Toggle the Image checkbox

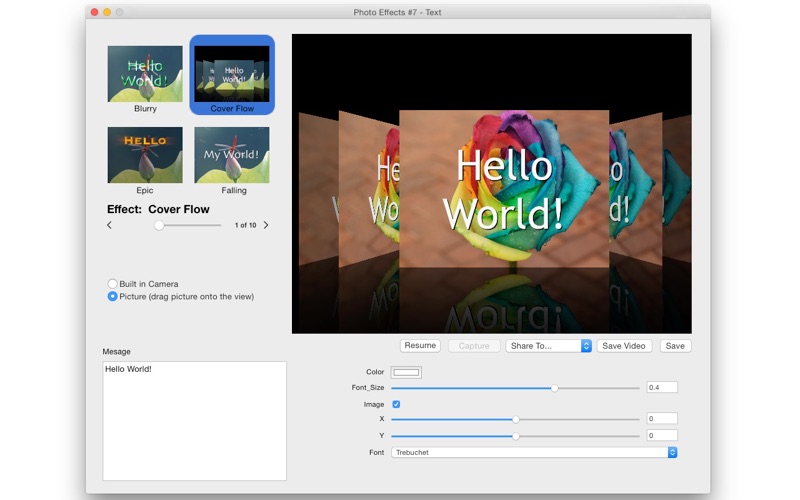pyautogui.click(x=396, y=404)
